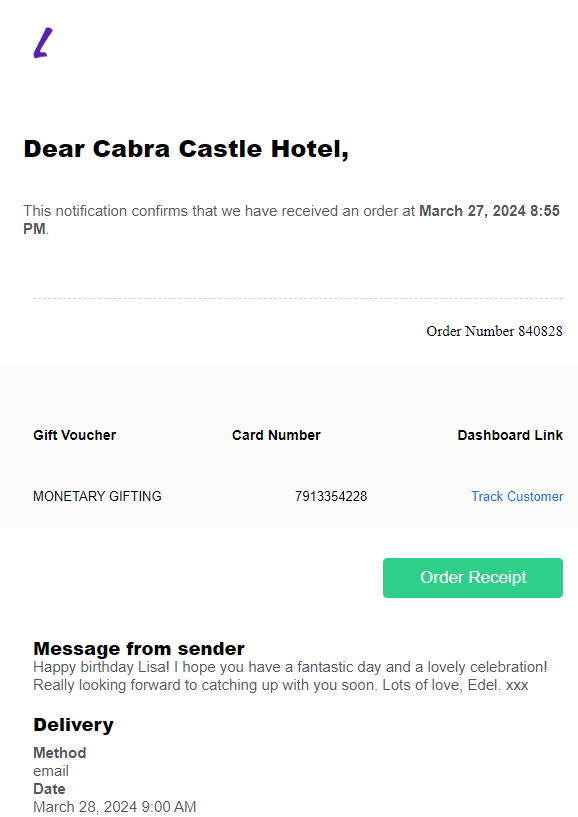The image size is (578, 817).
Task: Click the email delivery method value
Action: [51, 771]
